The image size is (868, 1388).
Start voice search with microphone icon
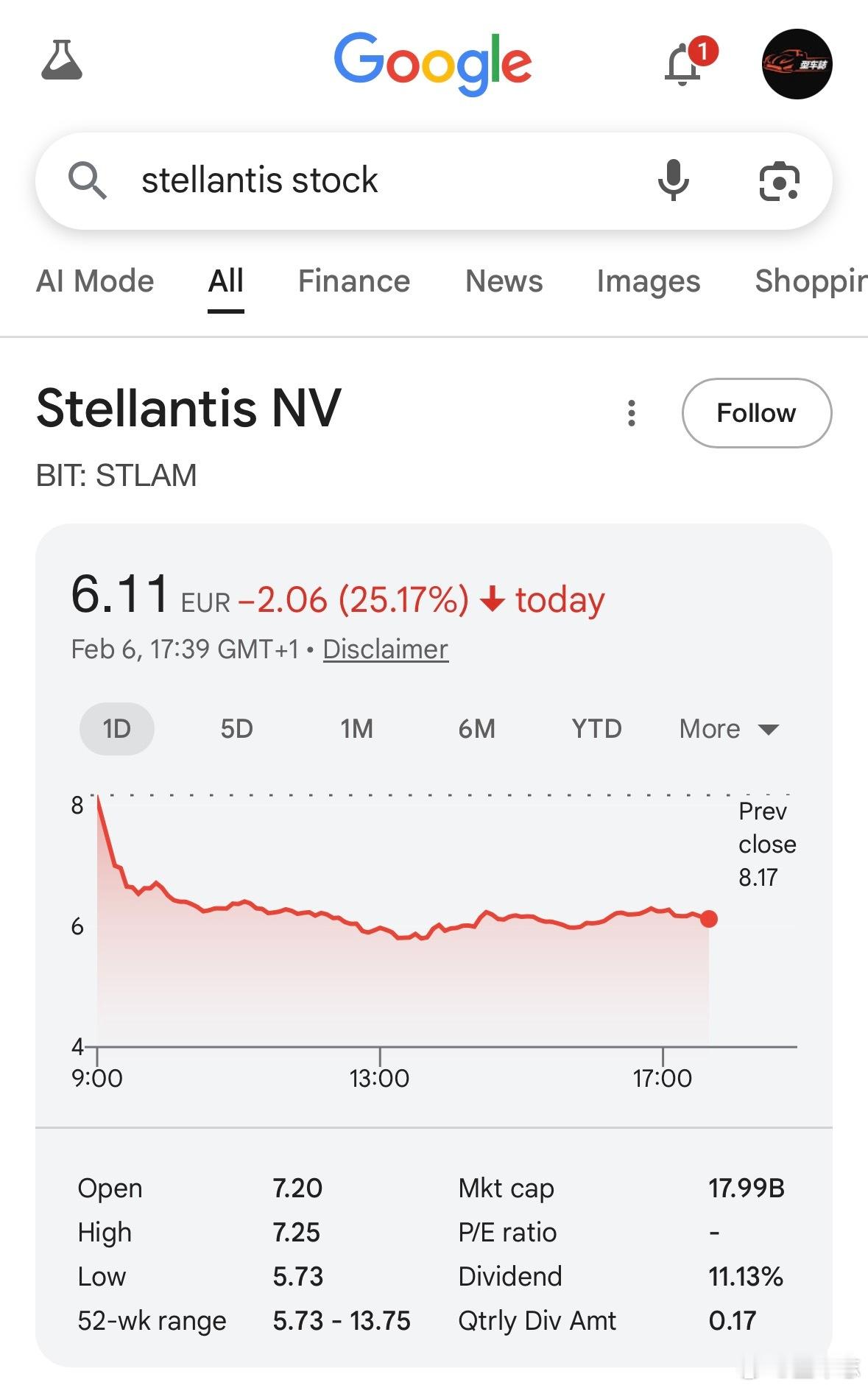pyautogui.click(x=673, y=180)
